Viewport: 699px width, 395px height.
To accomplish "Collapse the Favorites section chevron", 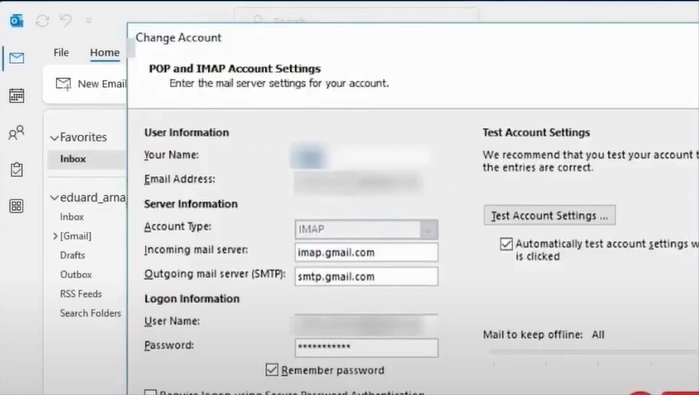I will pos(54,138).
